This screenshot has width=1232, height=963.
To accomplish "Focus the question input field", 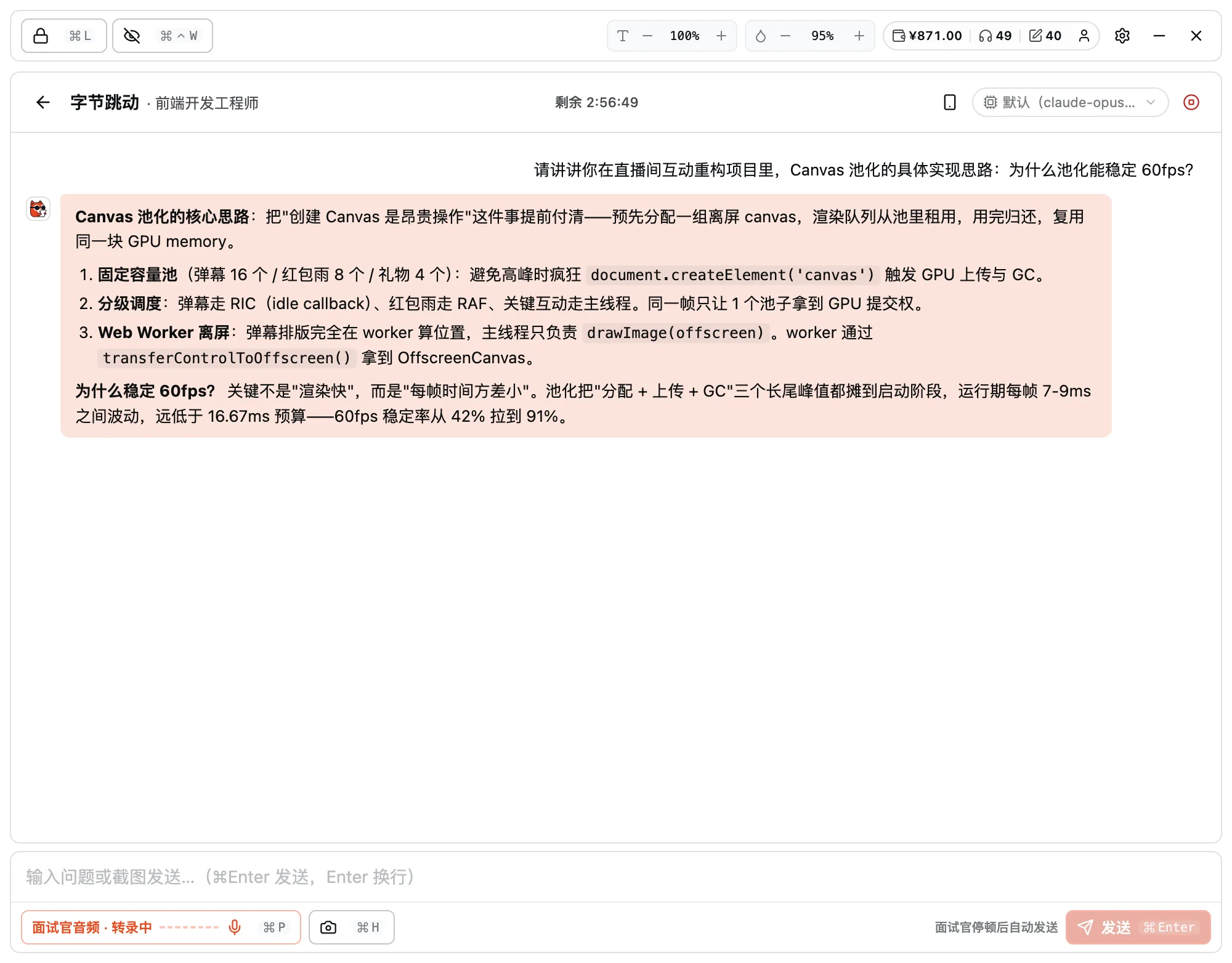I will [x=616, y=877].
